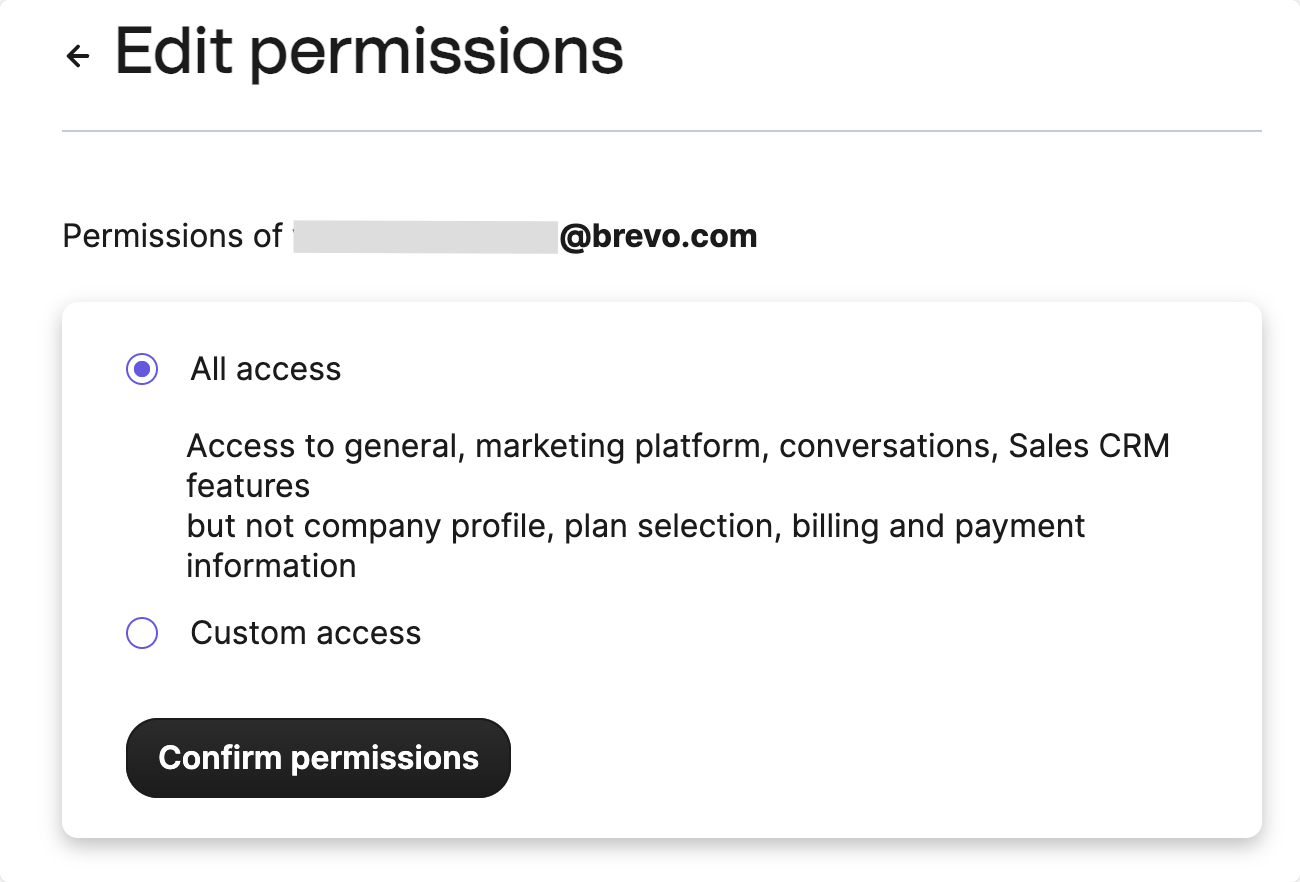Screen dimensions: 1300x882
Task: Click the @brevo.com email domain text
Action: (x=658, y=237)
